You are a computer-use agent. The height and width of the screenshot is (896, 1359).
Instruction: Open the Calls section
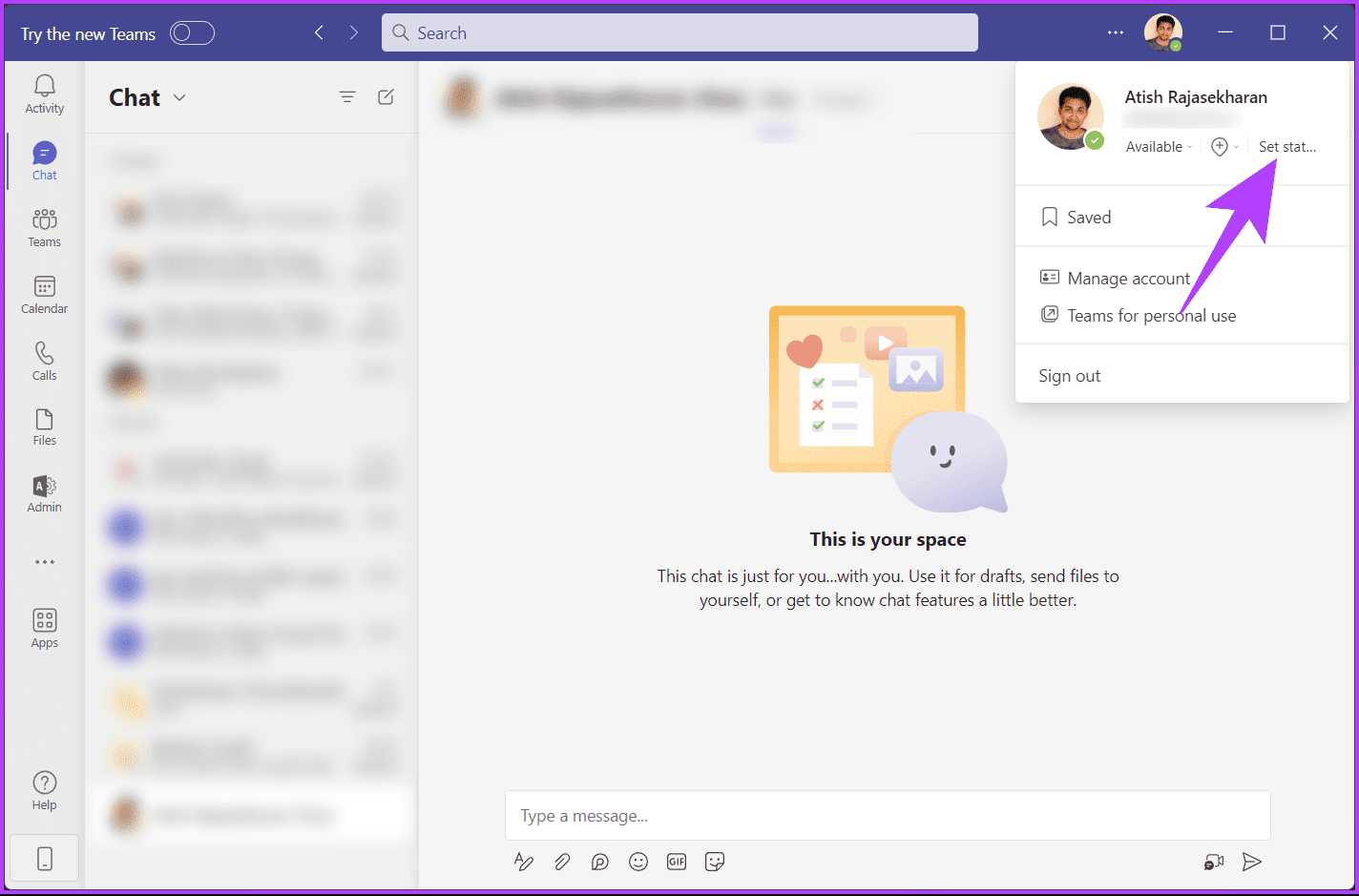click(44, 361)
